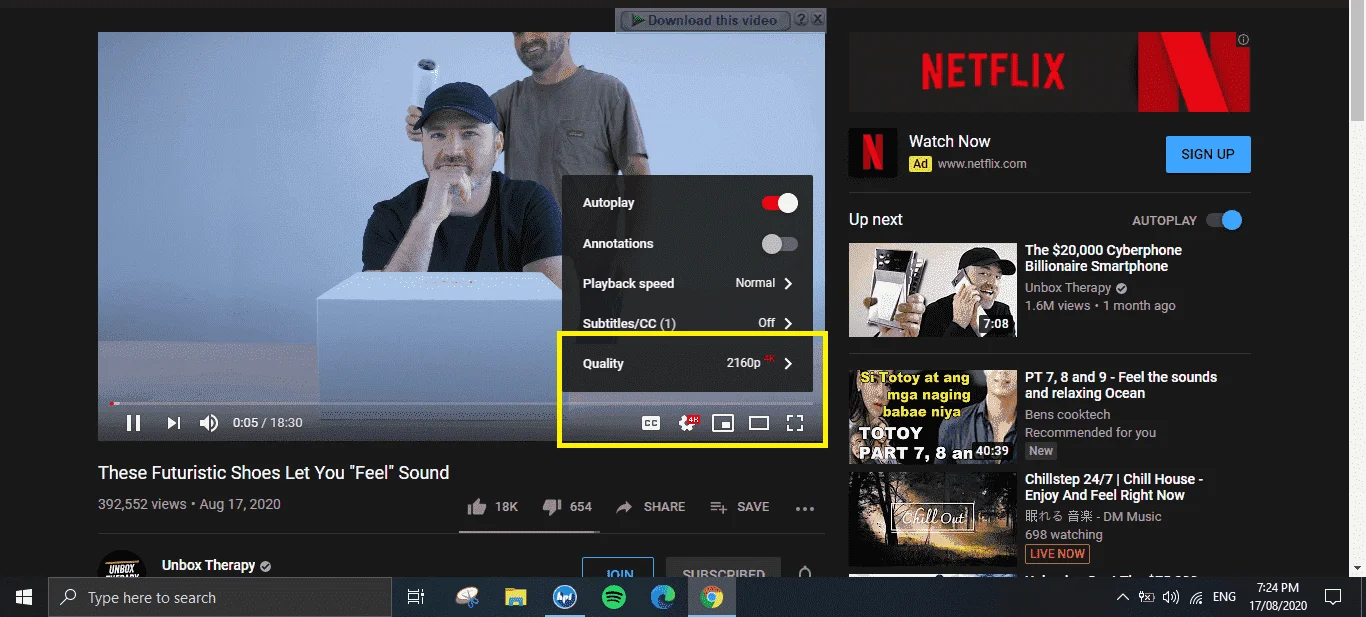
Task: Open the $20,000 Cyberphone video thumbnail
Action: coord(932,290)
